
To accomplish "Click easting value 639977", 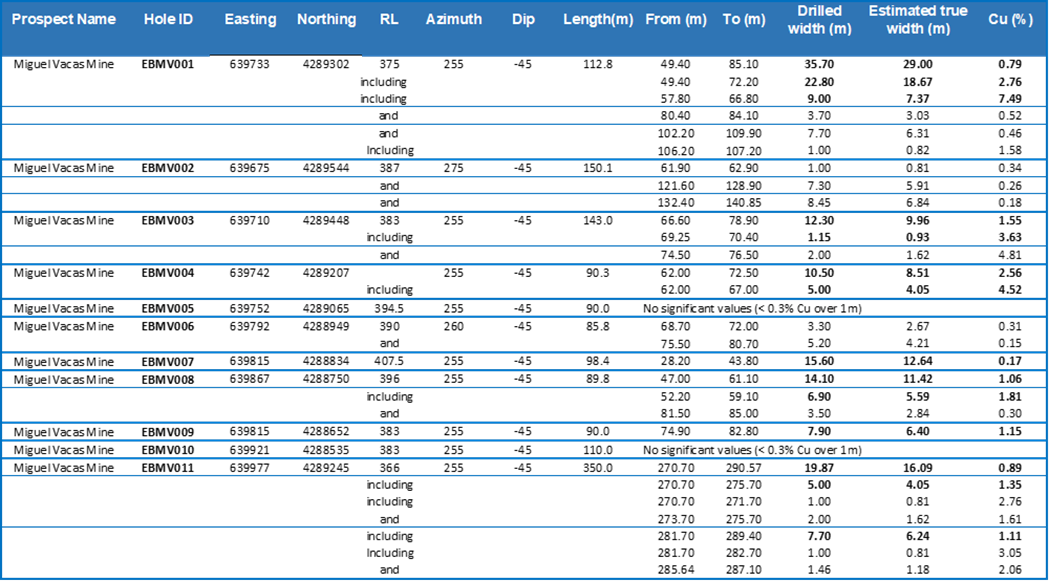I will pos(250,467).
